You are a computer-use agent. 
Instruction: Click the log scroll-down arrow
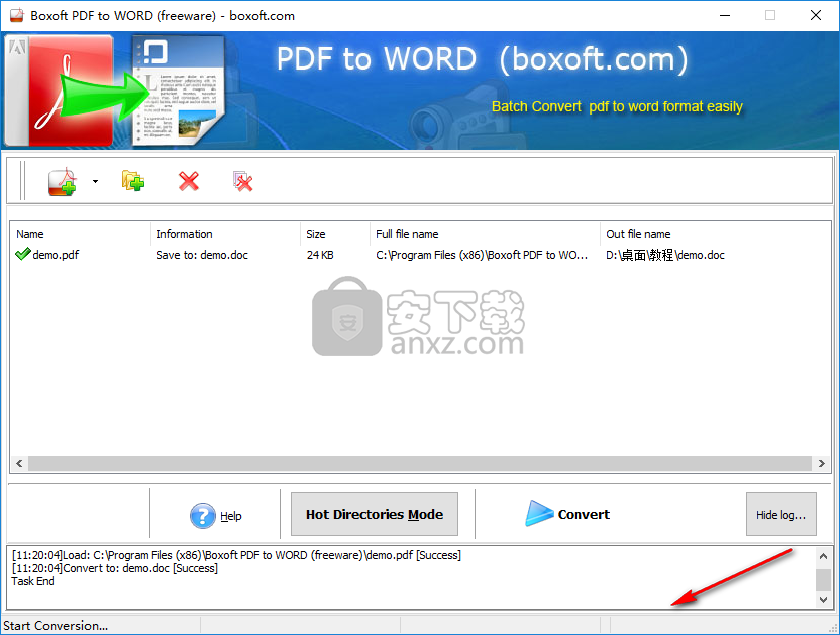click(x=823, y=600)
